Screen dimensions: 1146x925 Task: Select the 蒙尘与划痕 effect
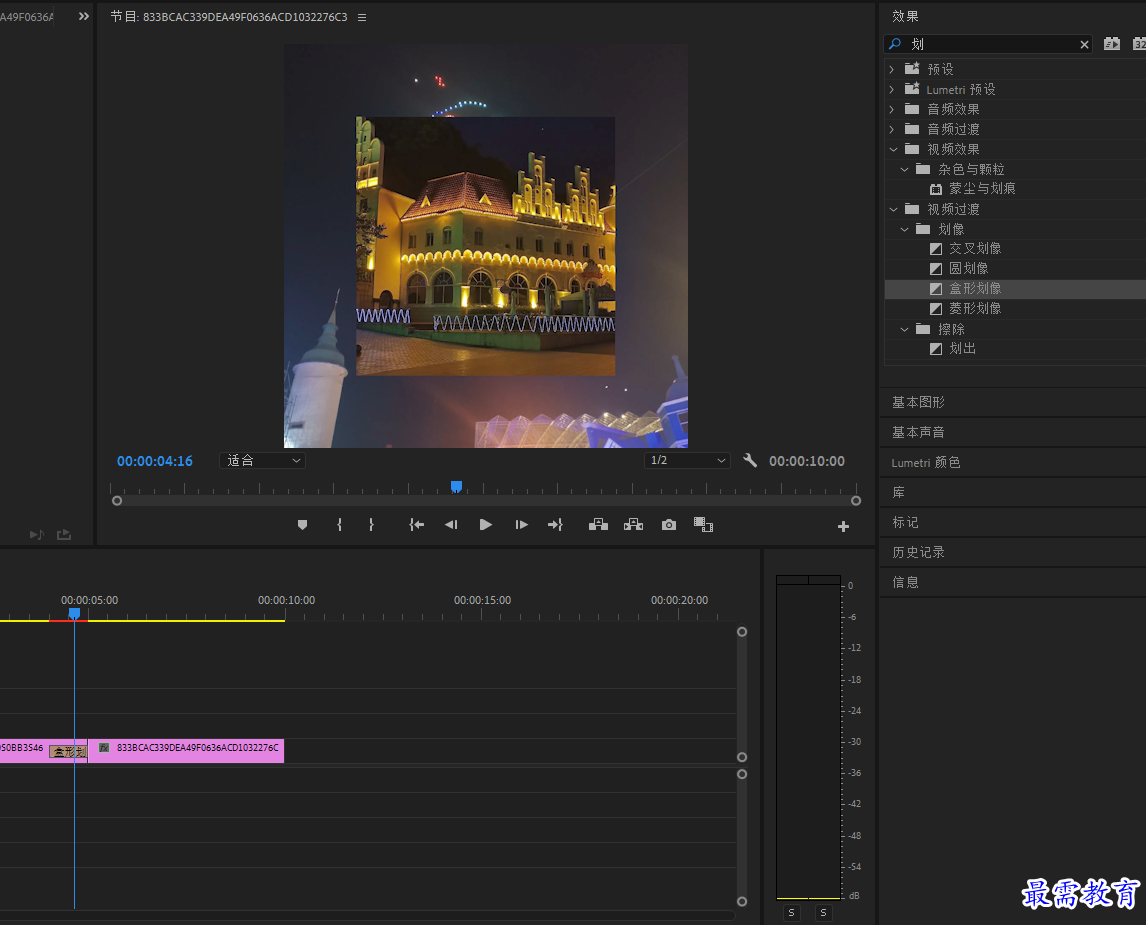[x=982, y=189]
